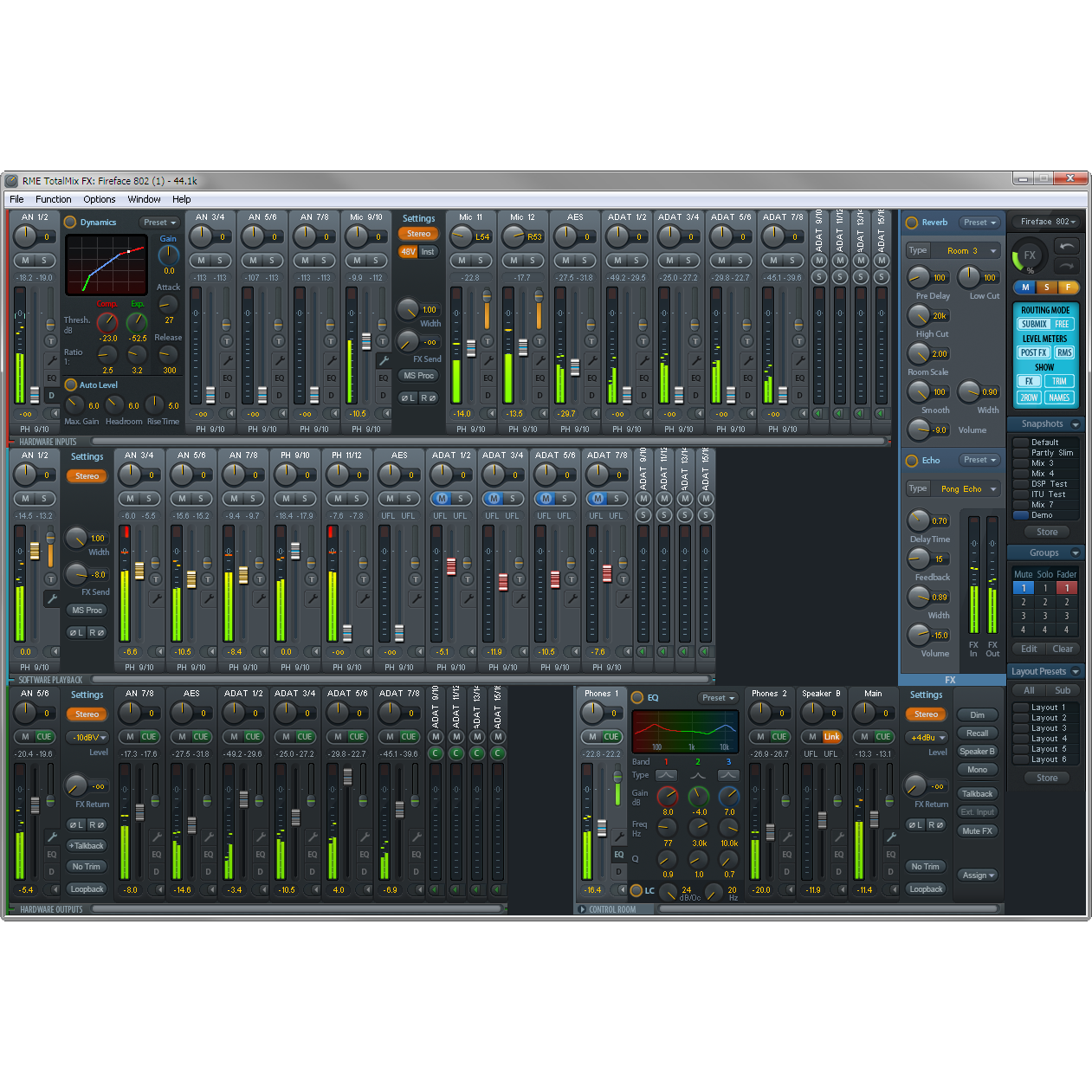Click the Mute FX button

tap(977, 831)
